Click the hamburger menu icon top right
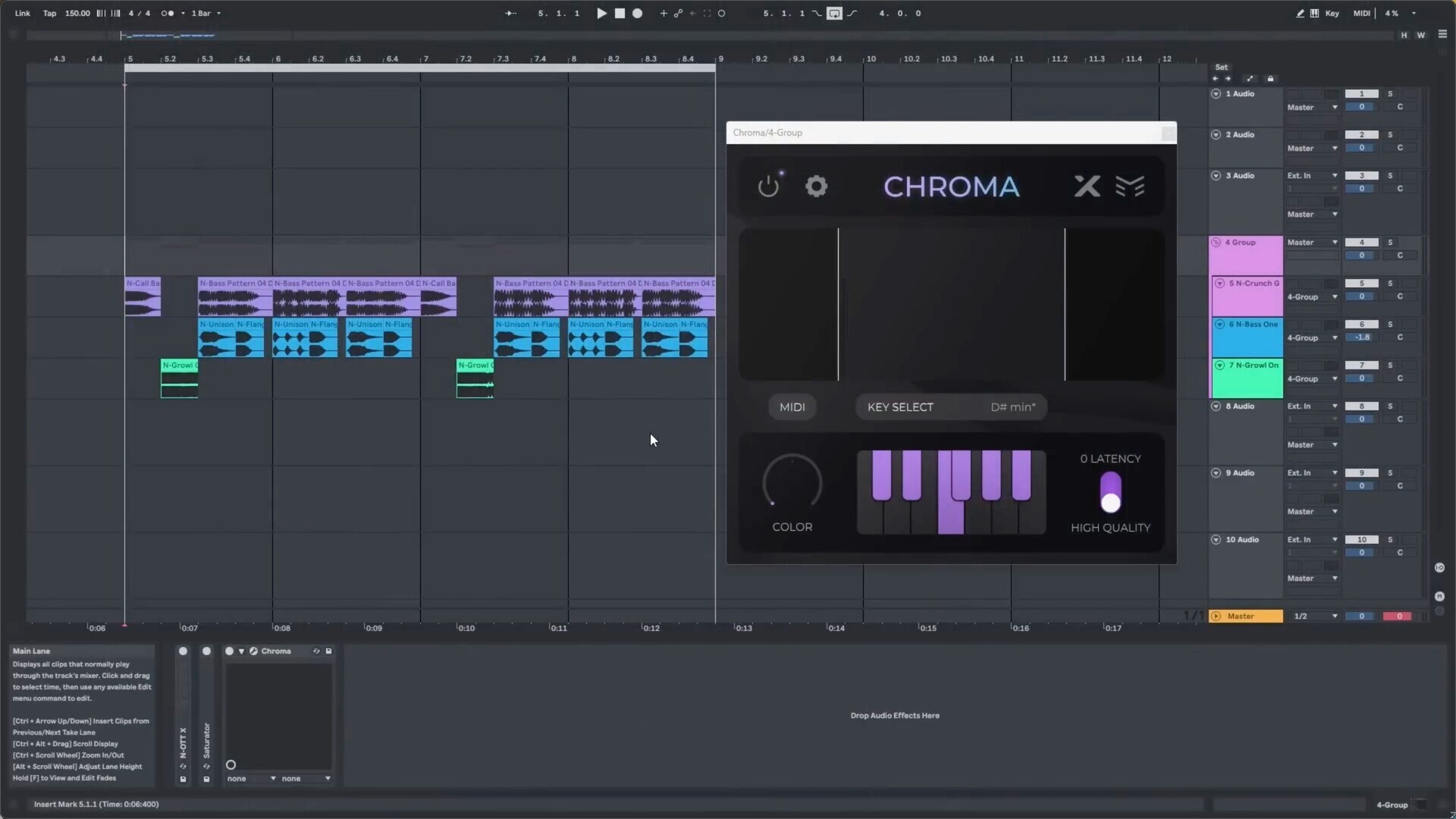 click(1442, 34)
